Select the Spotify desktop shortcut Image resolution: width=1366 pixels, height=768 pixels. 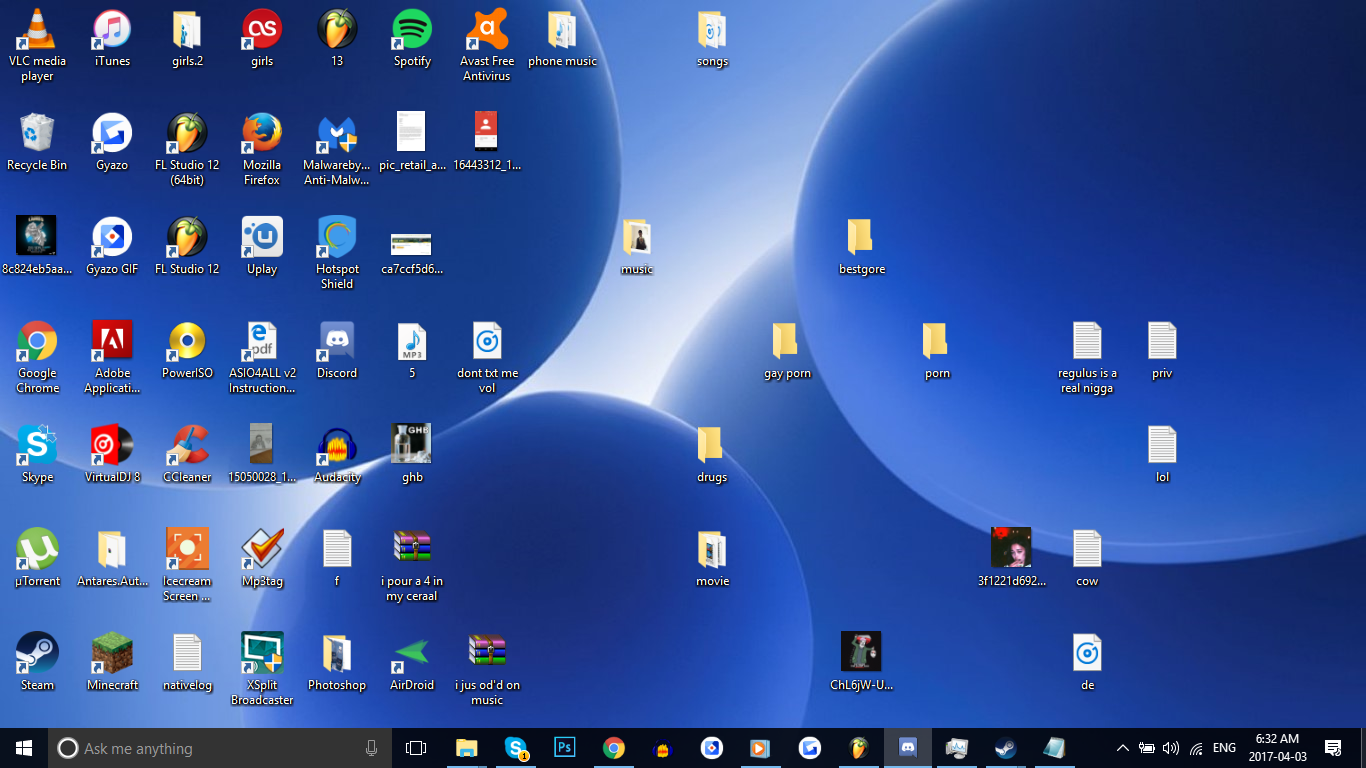(412, 38)
